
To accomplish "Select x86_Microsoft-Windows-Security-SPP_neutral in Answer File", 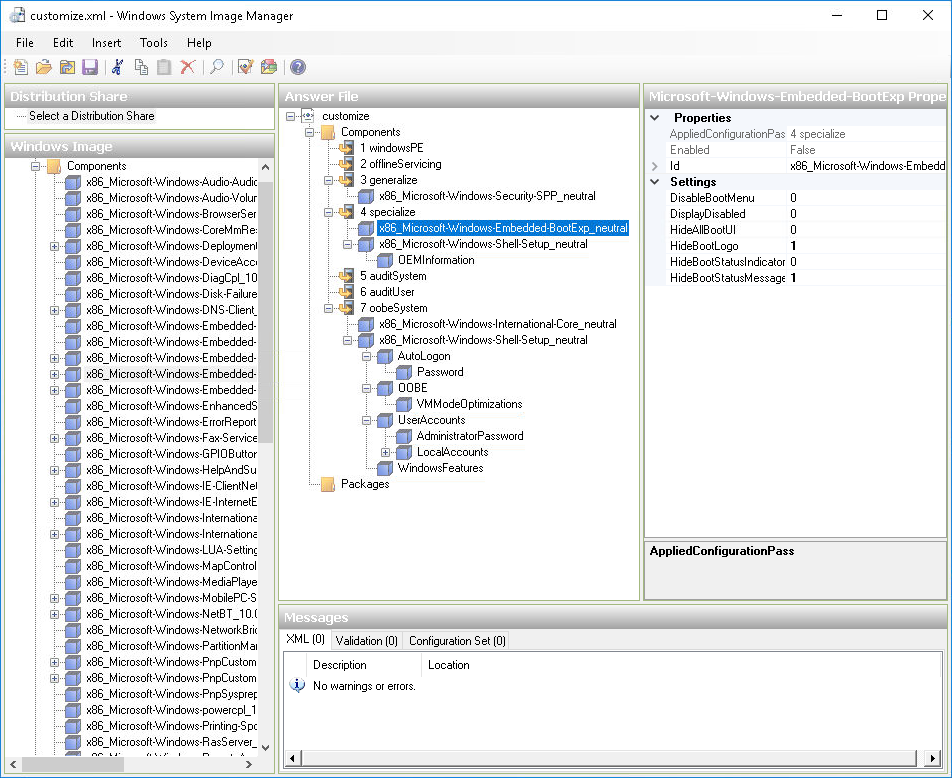I will click(x=487, y=196).
